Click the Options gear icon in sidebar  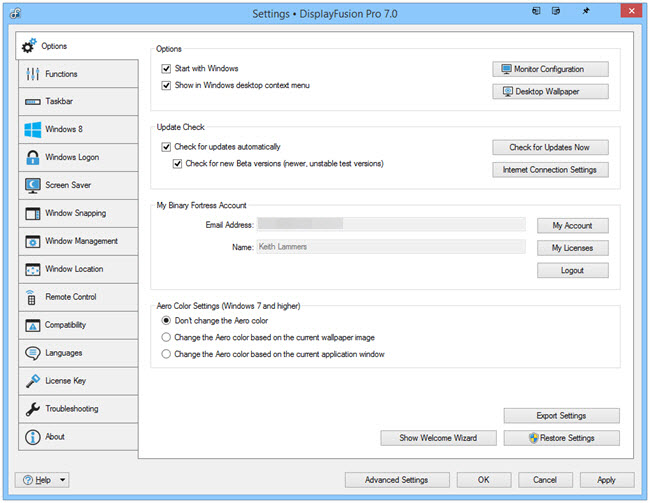pyautogui.click(x=29, y=46)
